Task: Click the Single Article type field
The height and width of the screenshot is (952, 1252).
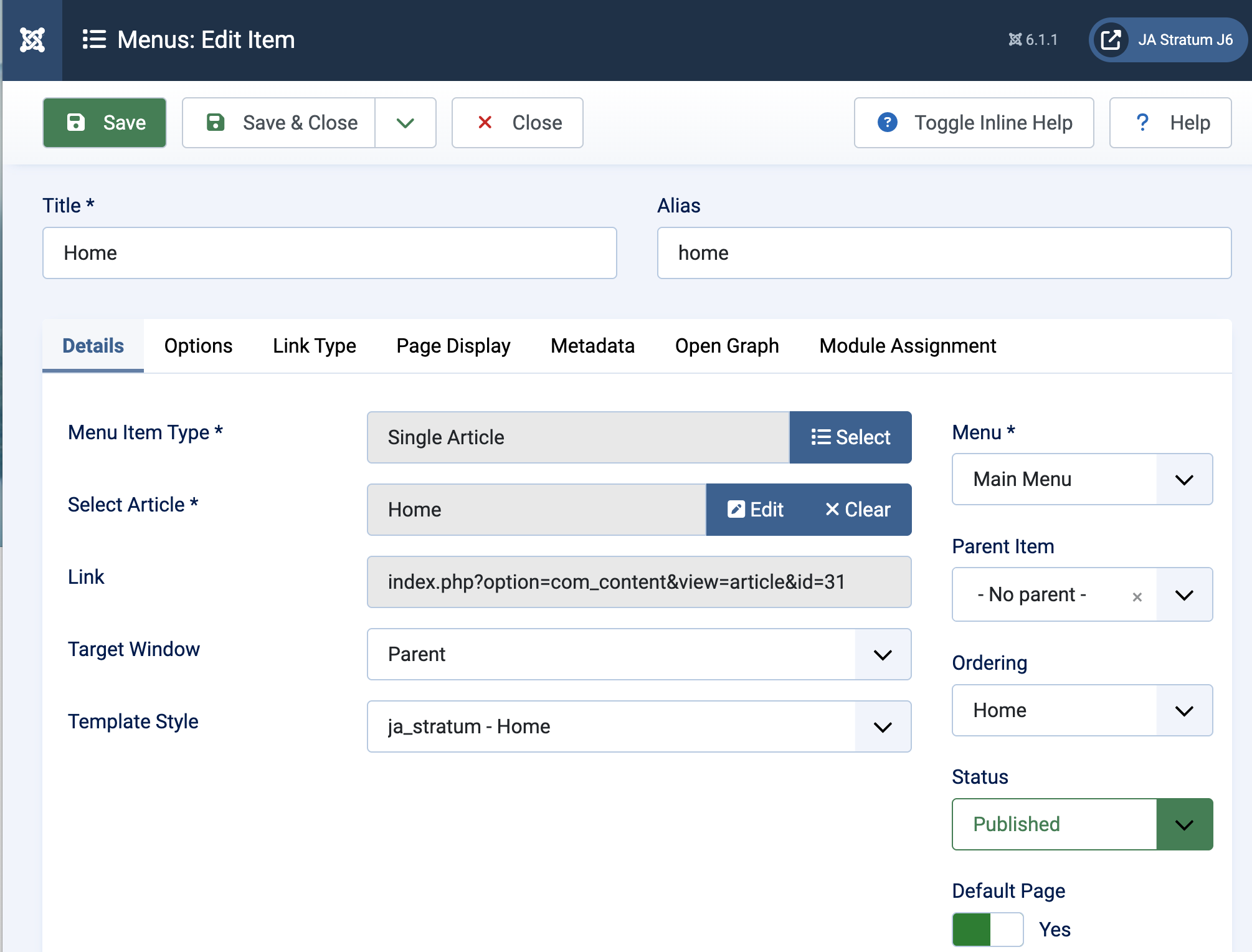Action: coord(579,437)
